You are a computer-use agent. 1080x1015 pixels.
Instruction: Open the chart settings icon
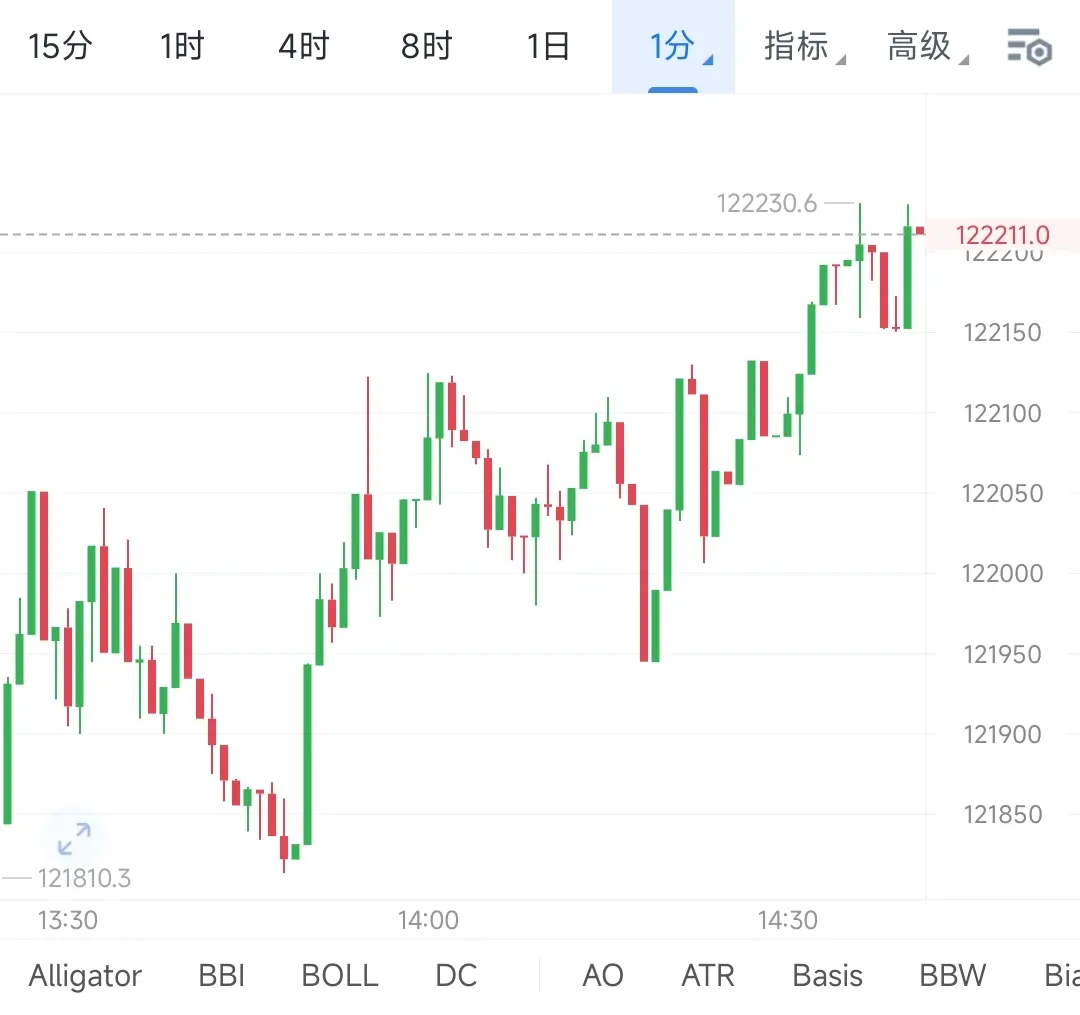coord(1029,47)
